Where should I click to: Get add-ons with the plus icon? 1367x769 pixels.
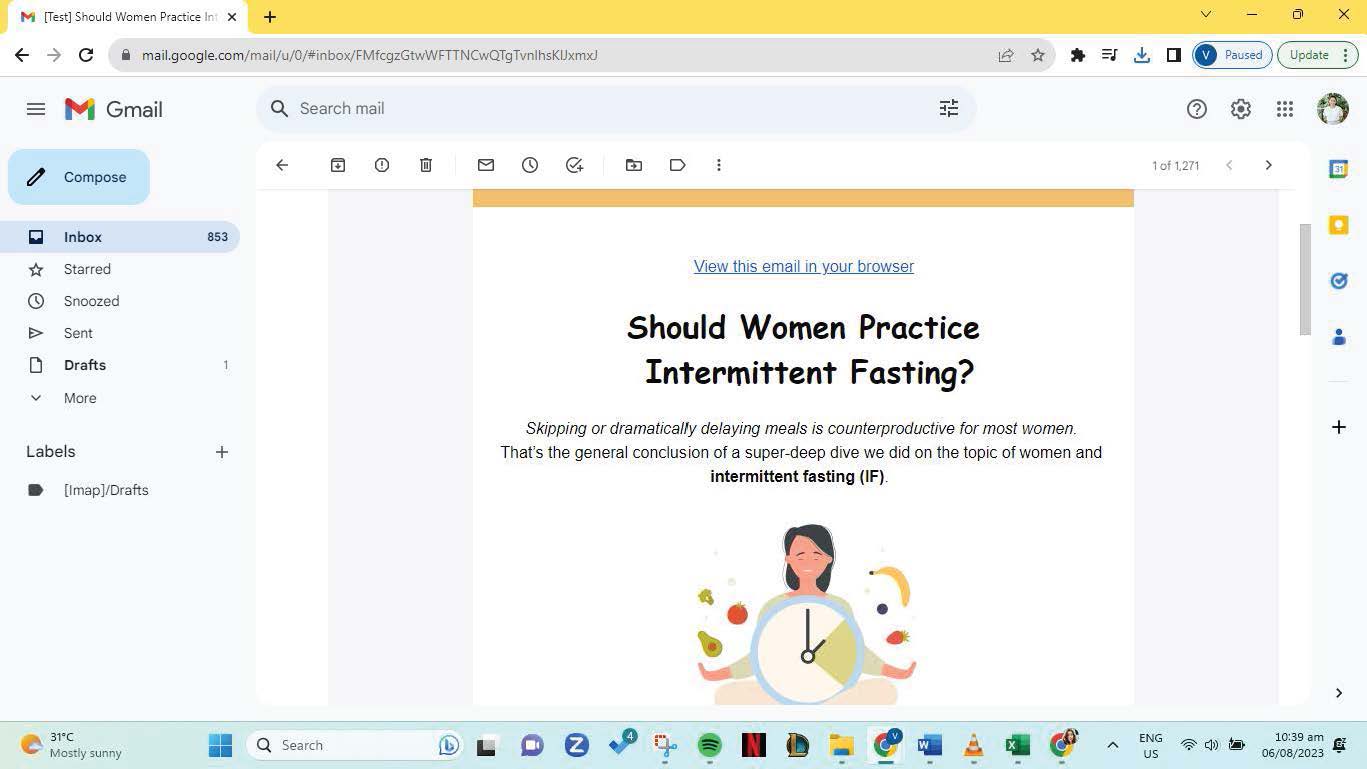(1339, 427)
